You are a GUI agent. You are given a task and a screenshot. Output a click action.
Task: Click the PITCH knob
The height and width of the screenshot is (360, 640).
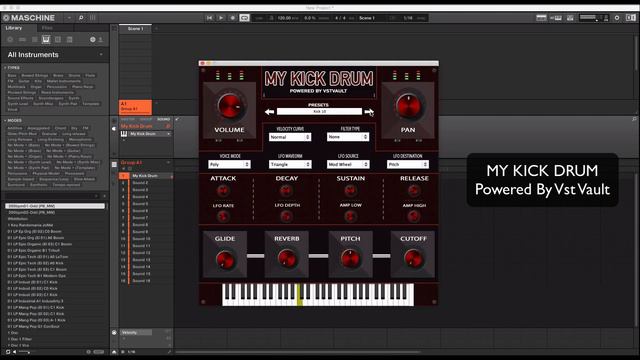point(350,259)
